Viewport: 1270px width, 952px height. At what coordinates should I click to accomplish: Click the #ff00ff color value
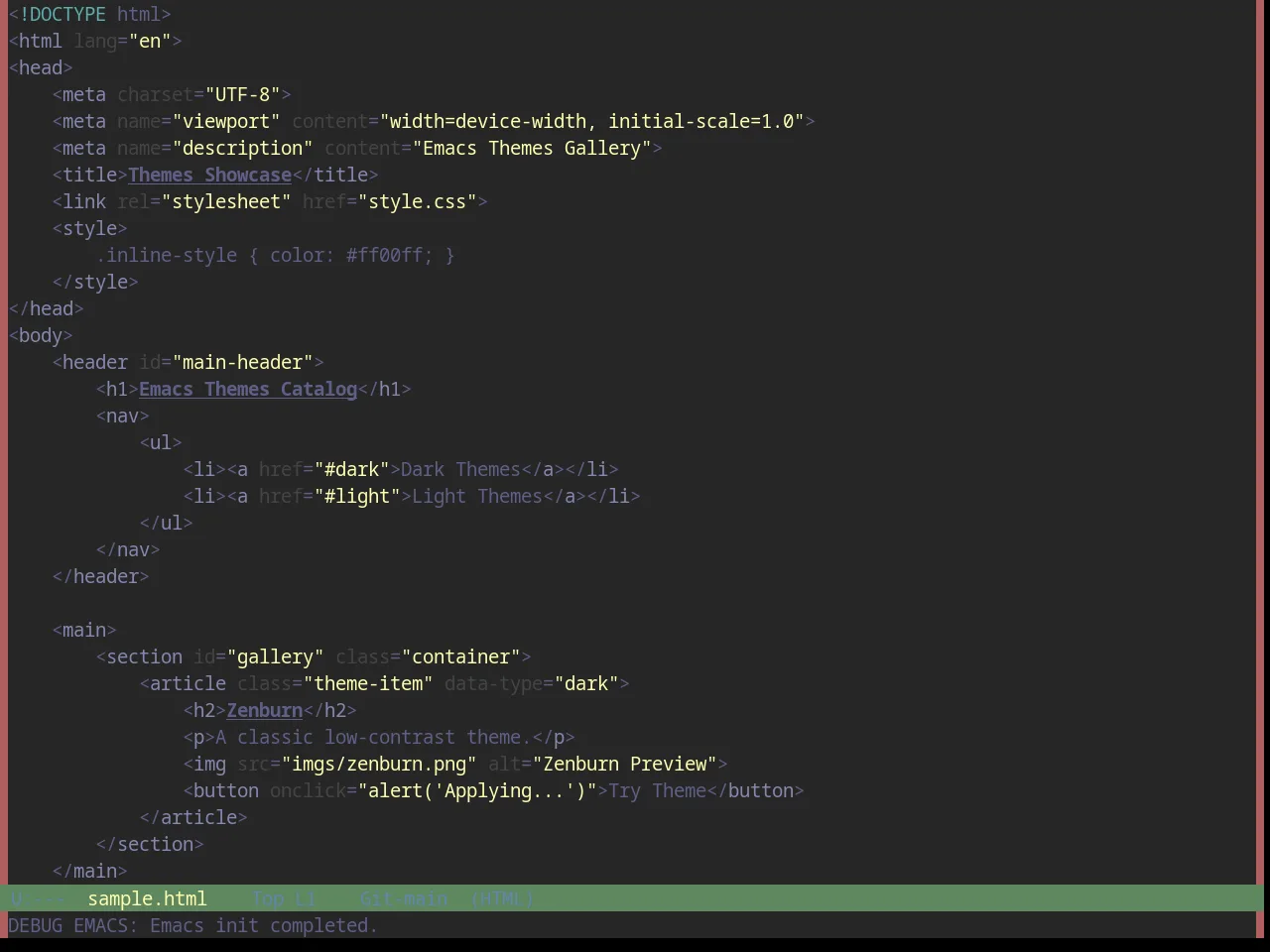coord(384,255)
